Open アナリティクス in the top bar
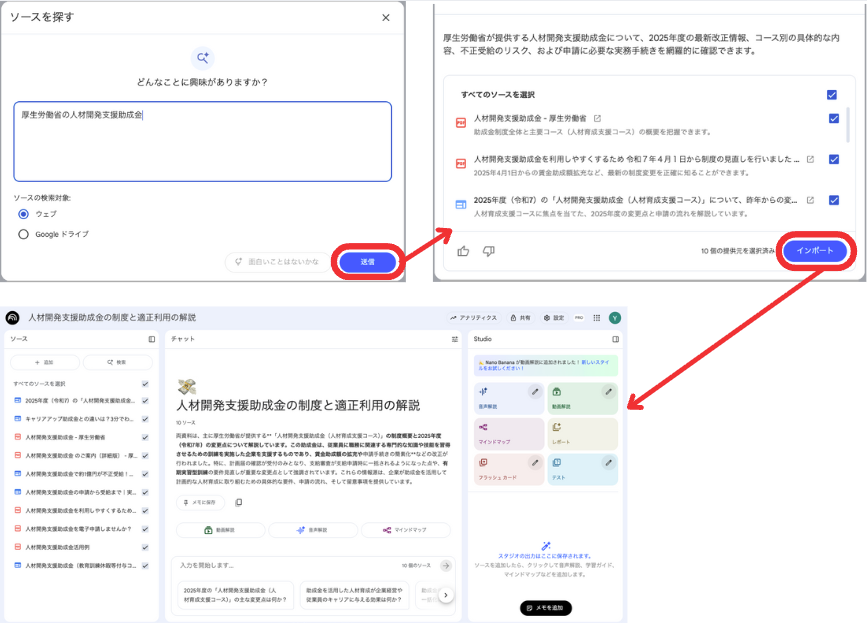 click(473, 317)
